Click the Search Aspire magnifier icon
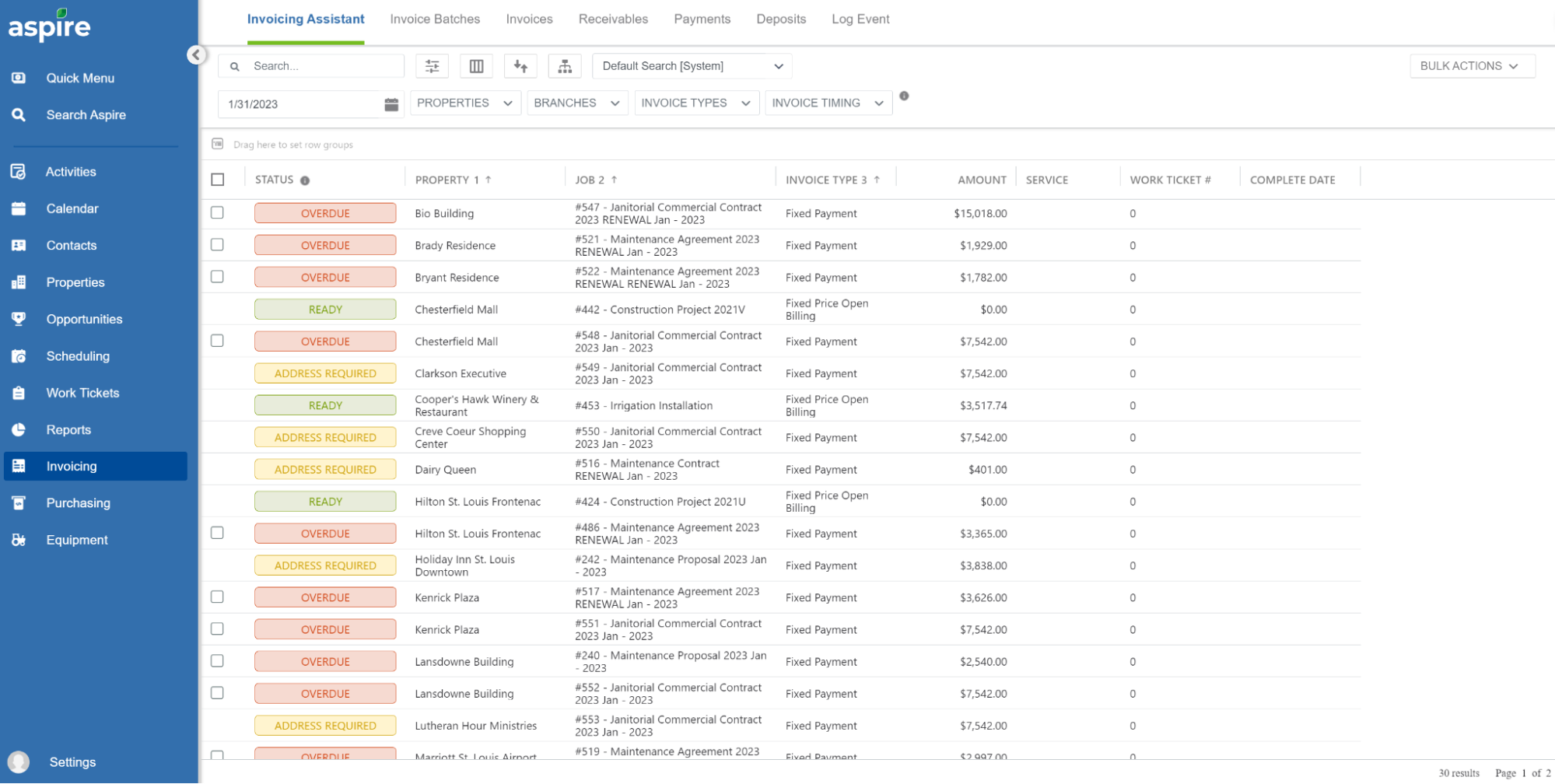Image resolution: width=1555 pixels, height=784 pixels. pos(19,114)
